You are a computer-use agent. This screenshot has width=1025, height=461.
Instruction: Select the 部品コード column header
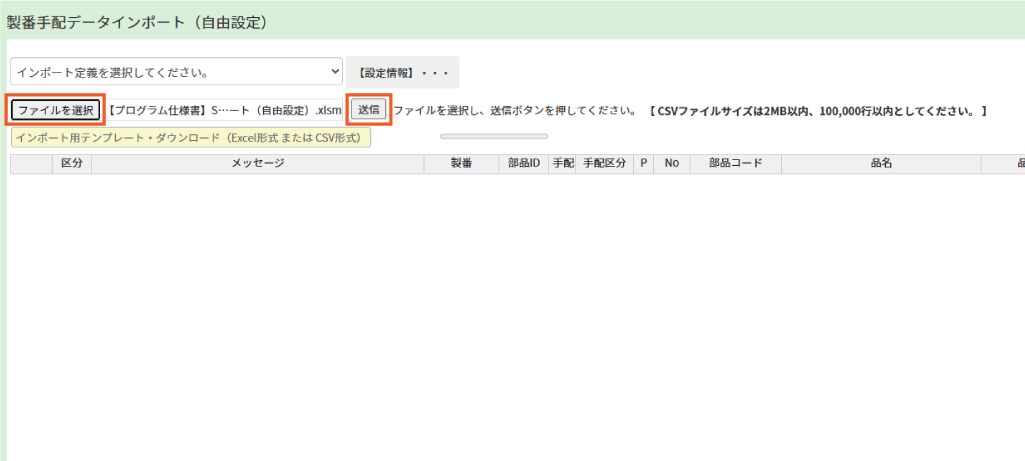point(735,164)
